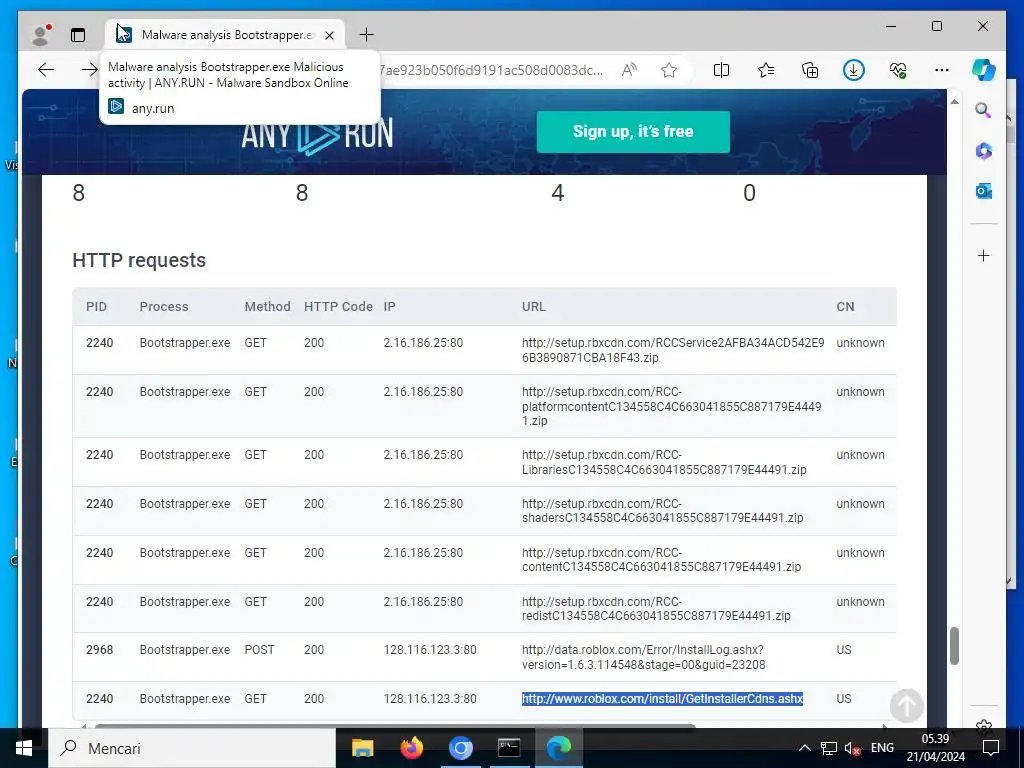1024x768 pixels.
Task: Click the POST method cell
Action: (x=259, y=650)
